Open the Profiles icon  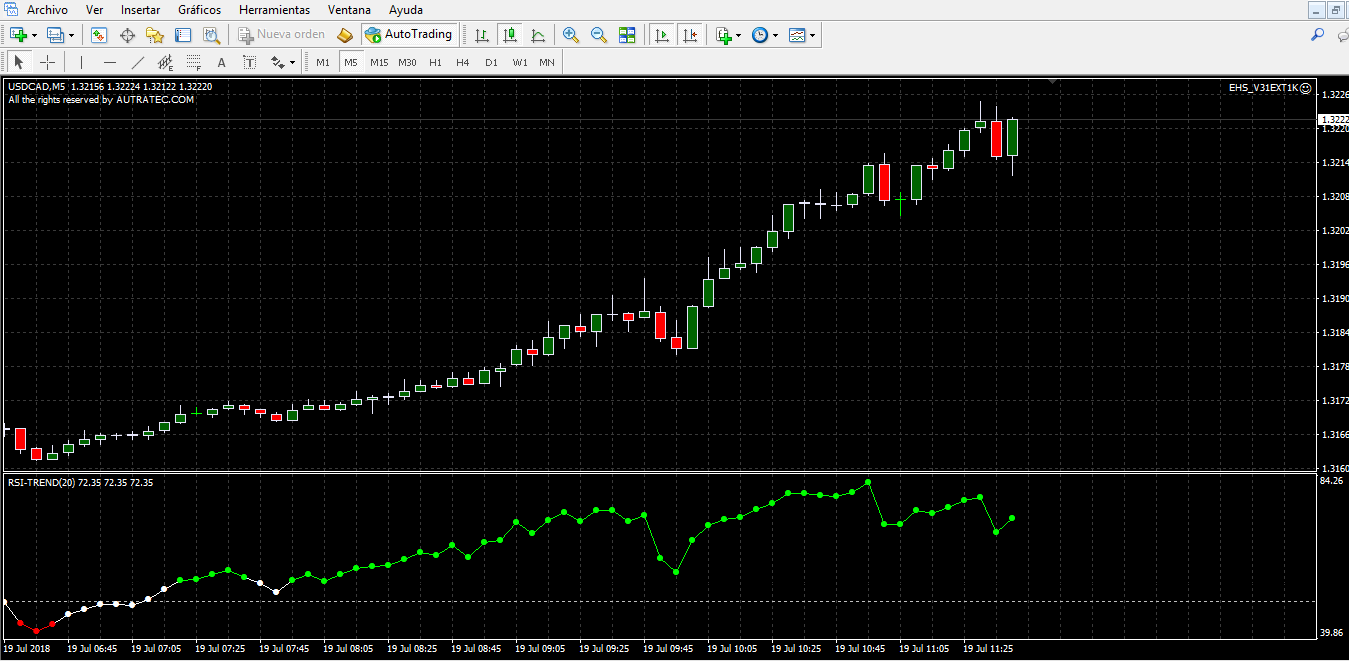56,35
